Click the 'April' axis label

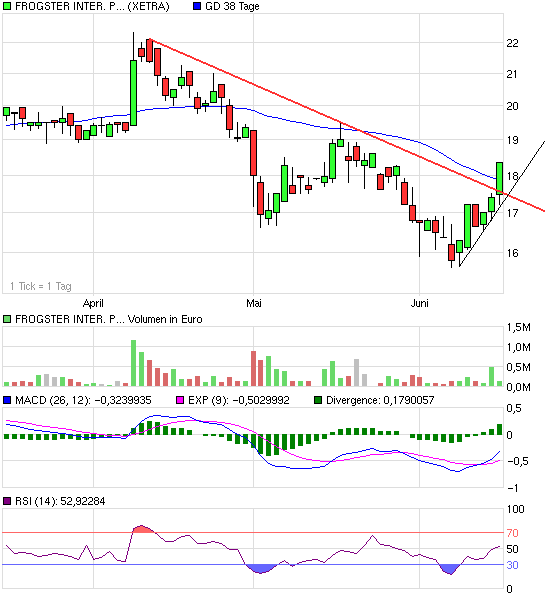tap(93, 303)
